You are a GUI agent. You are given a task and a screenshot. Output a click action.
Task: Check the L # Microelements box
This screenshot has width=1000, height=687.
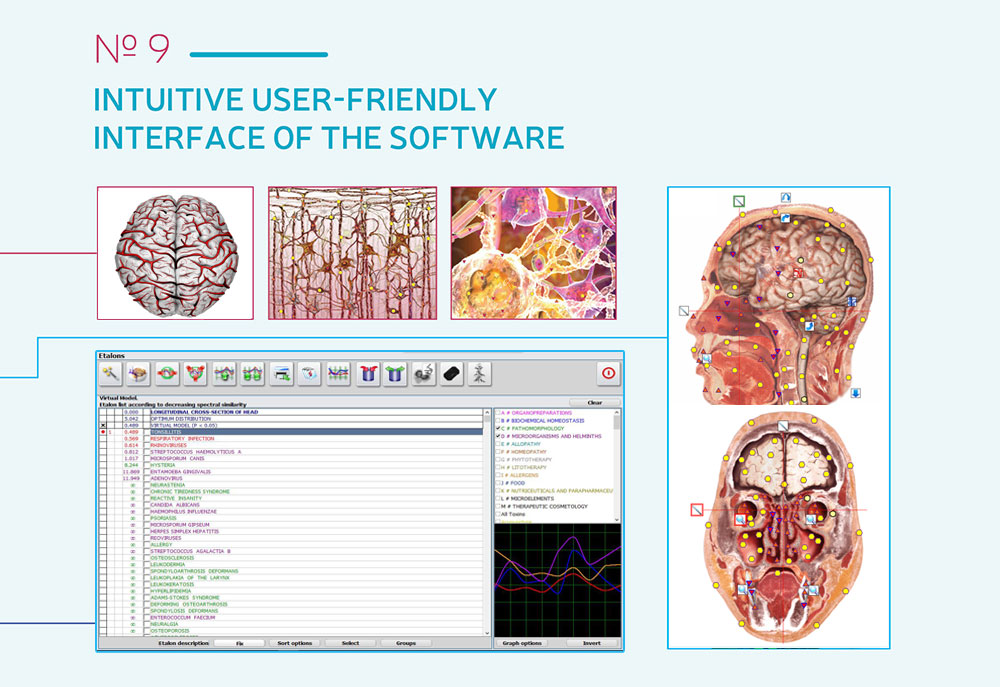click(498, 498)
